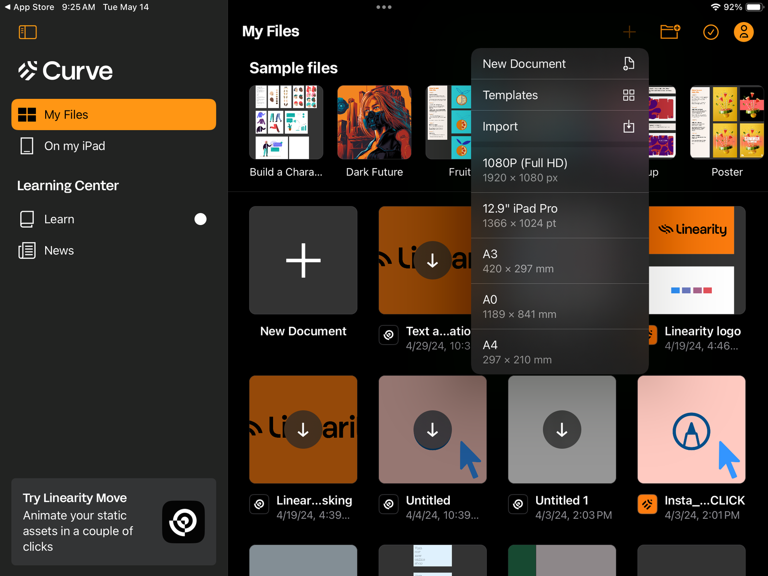Click the Curve file type icon beside Insta_...CLICK
This screenshot has width=768, height=576.
pos(647,504)
